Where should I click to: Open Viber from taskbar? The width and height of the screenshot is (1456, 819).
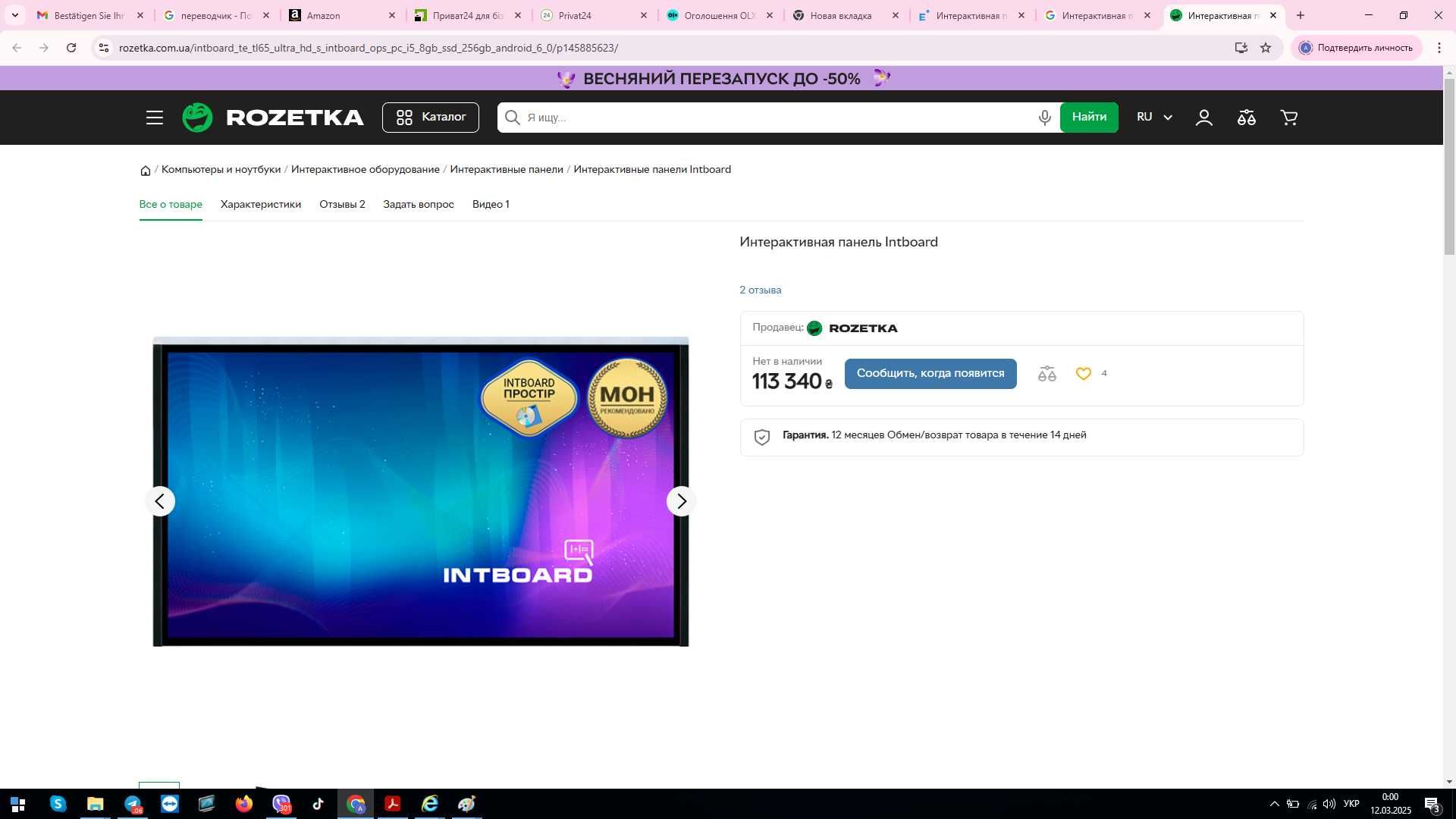tap(281, 804)
